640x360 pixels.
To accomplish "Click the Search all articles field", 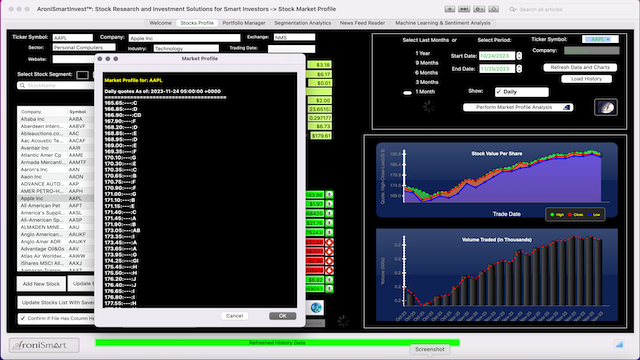I will click(x=569, y=9).
